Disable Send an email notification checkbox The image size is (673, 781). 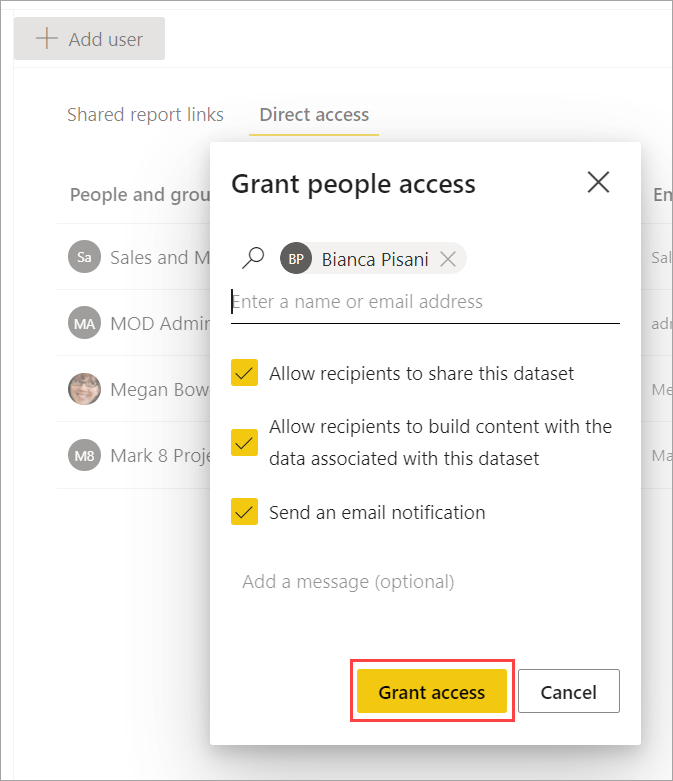(x=244, y=512)
